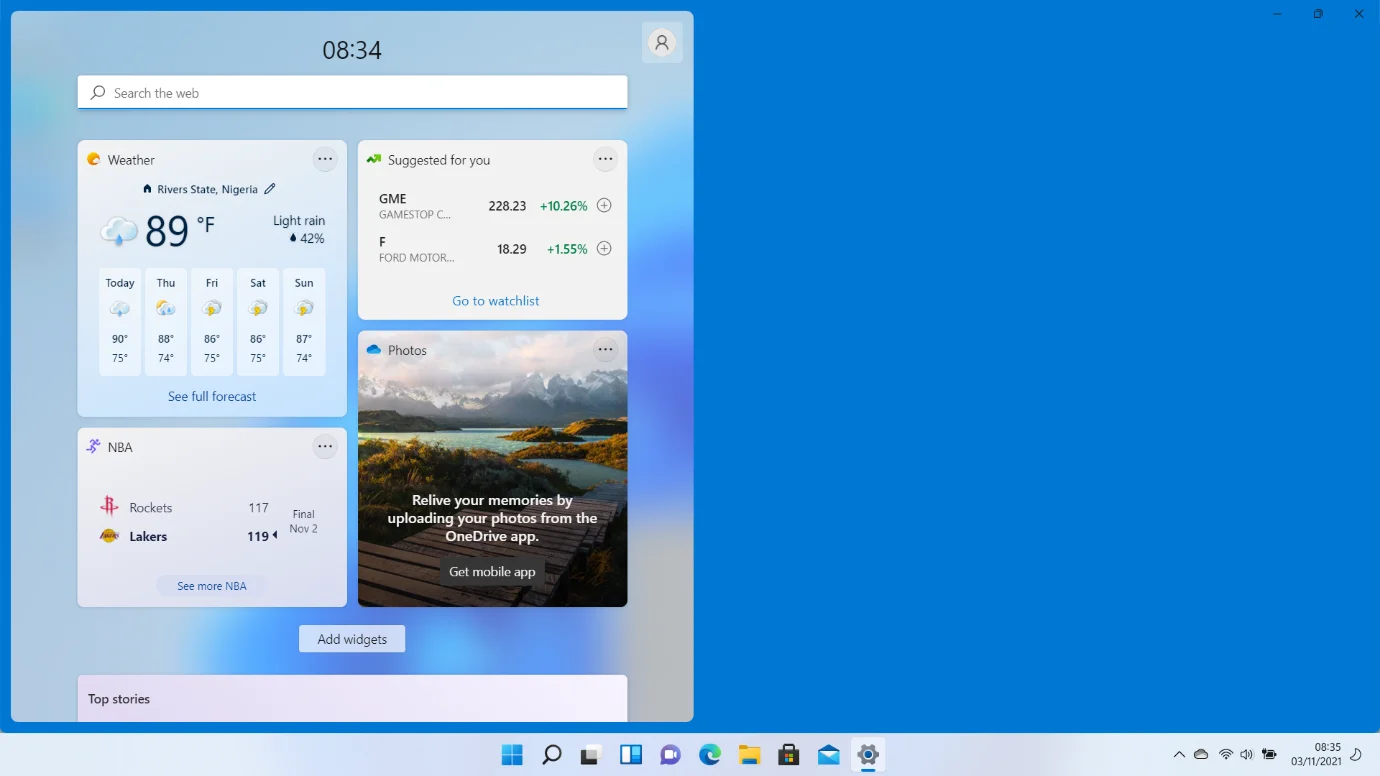The width and height of the screenshot is (1380, 776).
Task: Click the +1.55% change value
Action: (567, 249)
